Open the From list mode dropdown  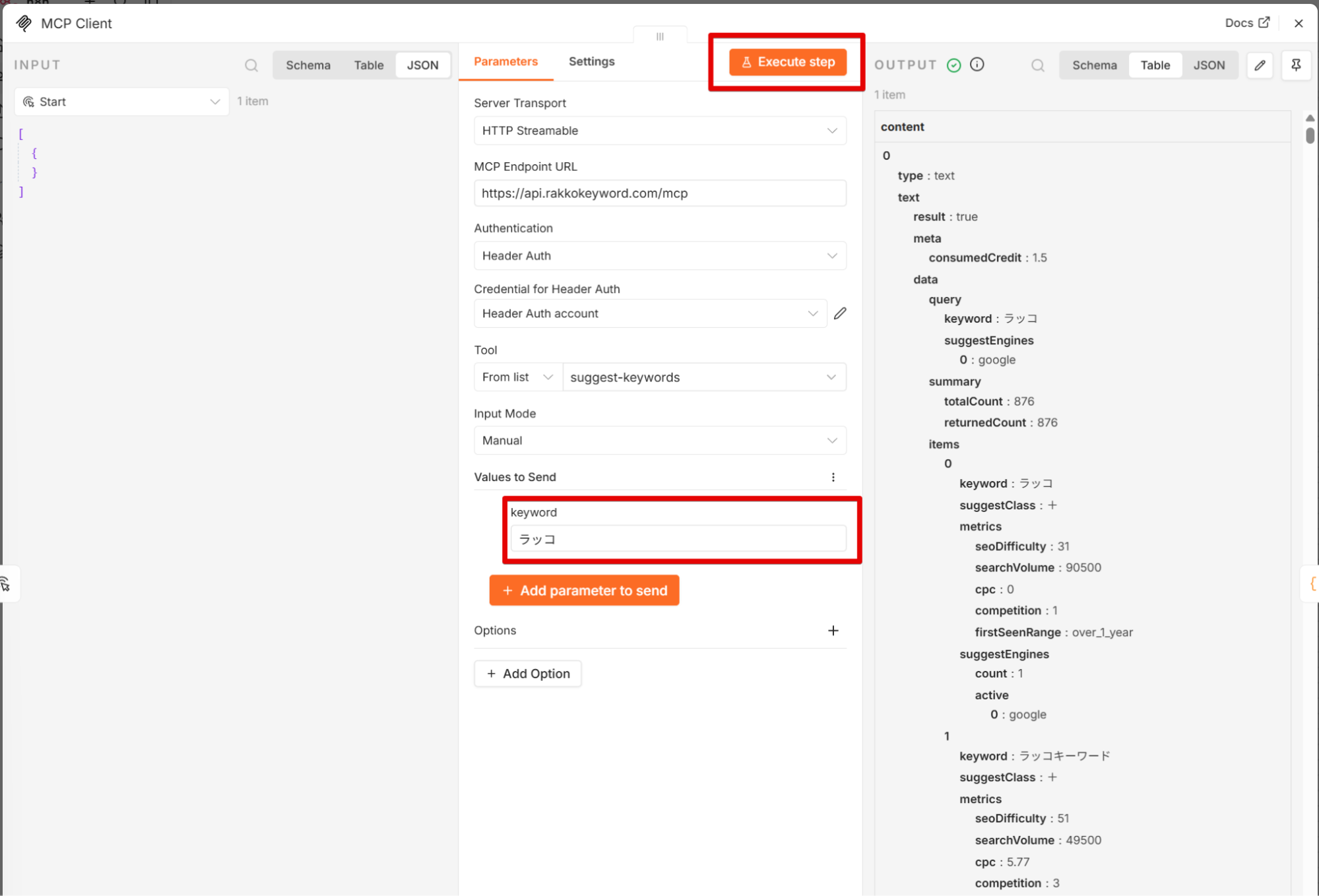pyautogui.click(x=518, y=377)
